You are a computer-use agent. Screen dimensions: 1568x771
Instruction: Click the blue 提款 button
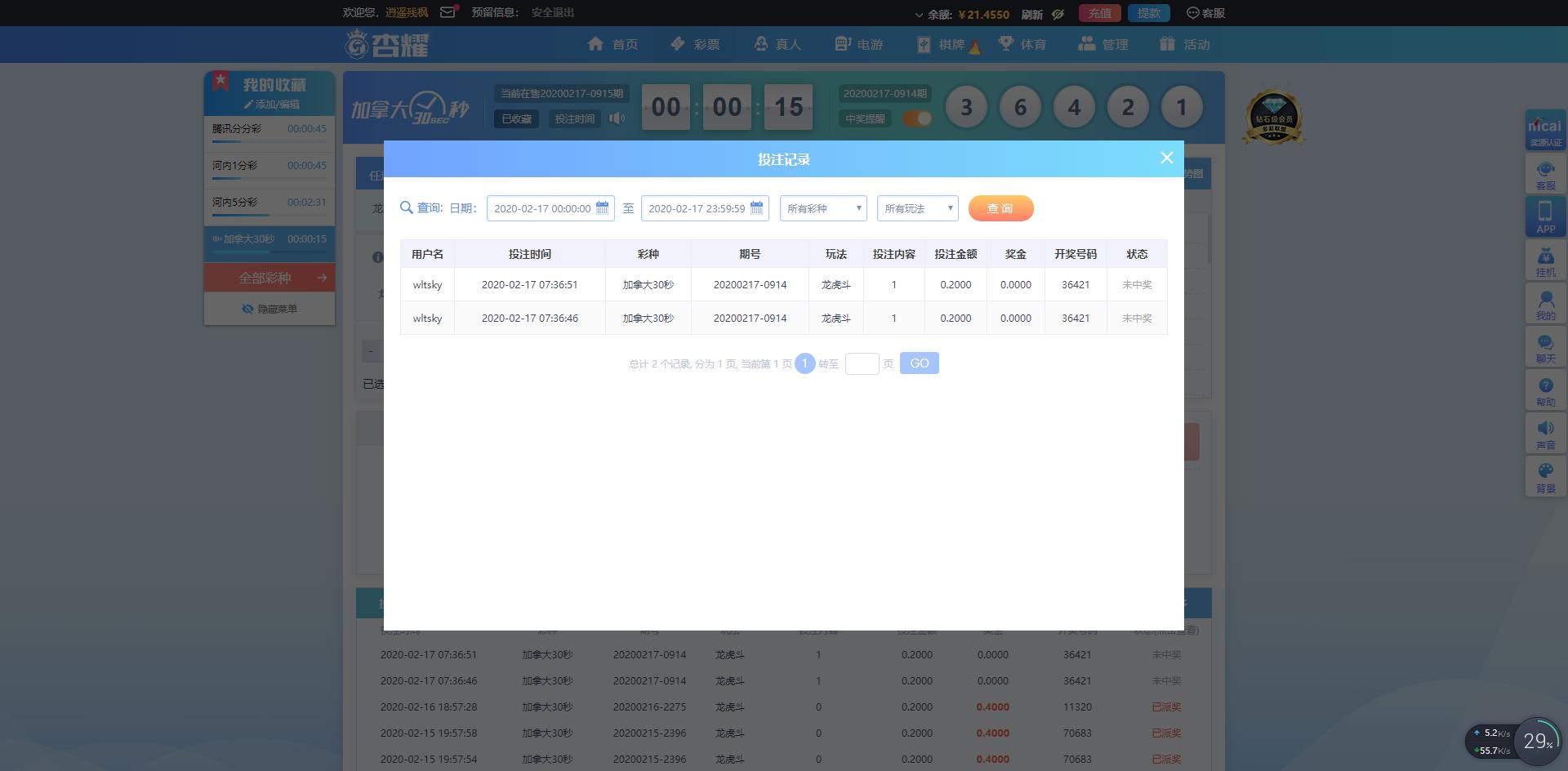[x=1148, y=13]
